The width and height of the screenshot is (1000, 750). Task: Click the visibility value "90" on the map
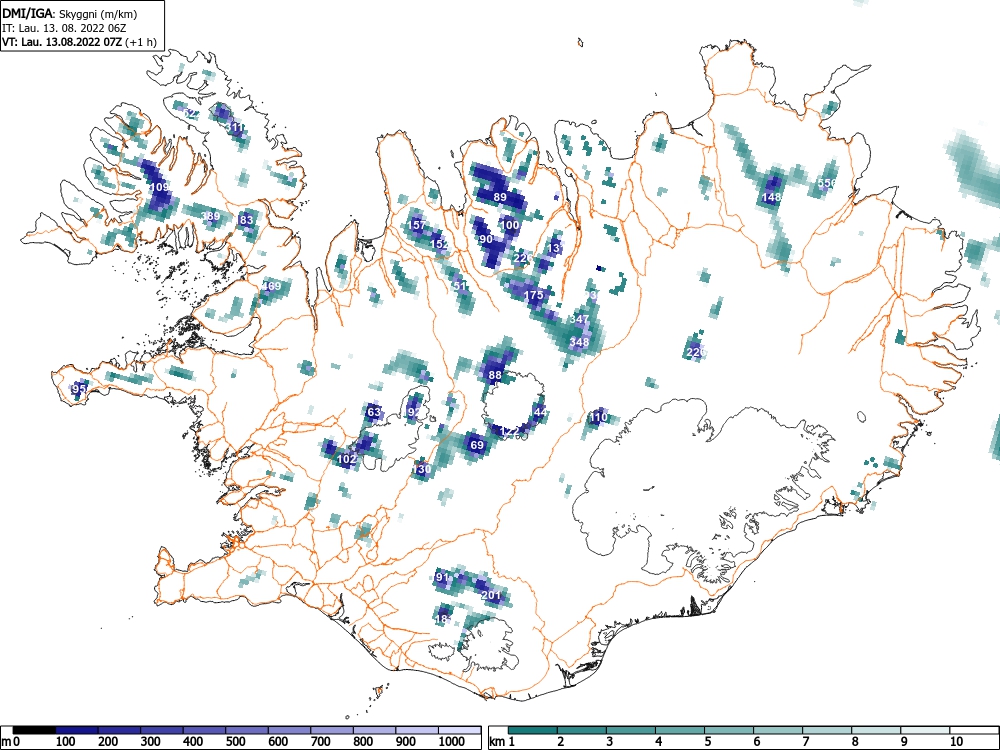486,239
